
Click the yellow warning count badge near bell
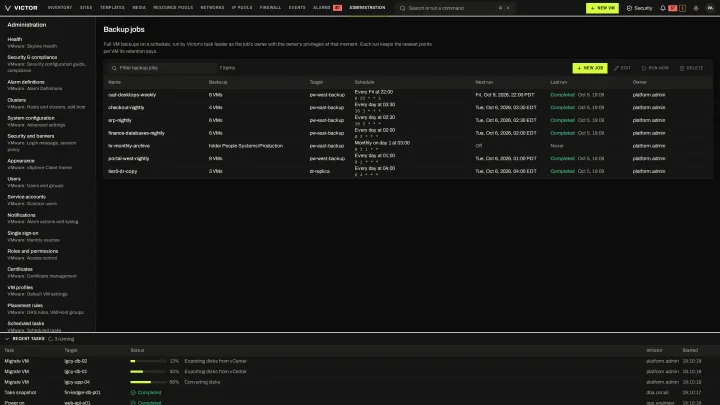tap(682, 8)
